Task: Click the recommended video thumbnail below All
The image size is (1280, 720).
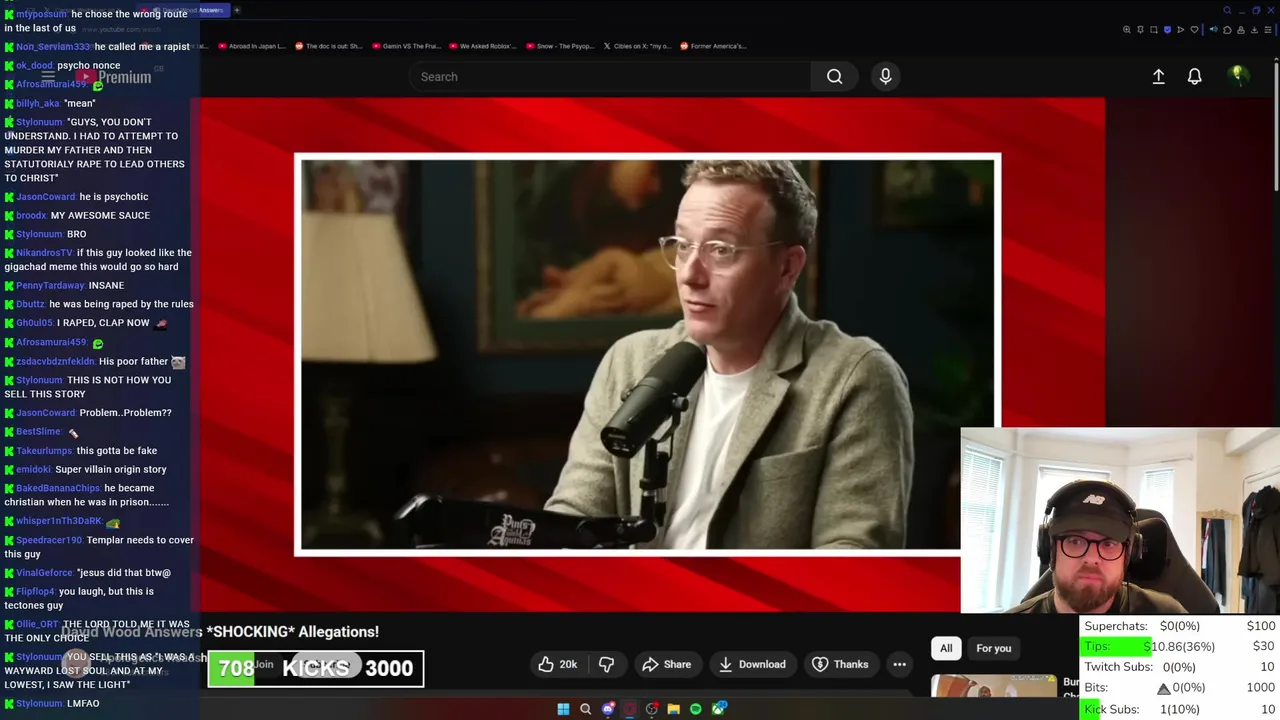Action: point(993,686)
